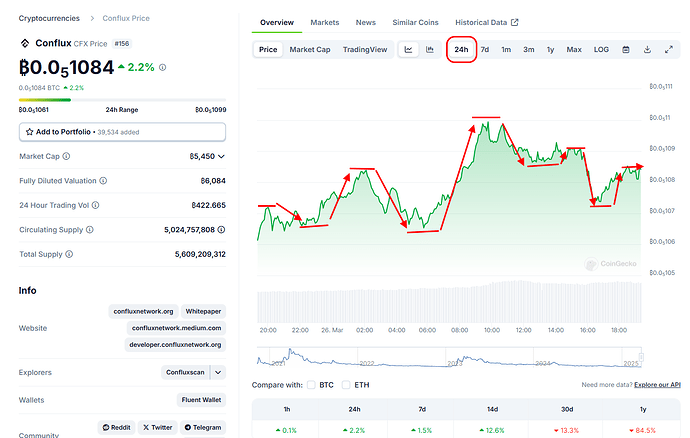Screen dimensions: 690x438
Task: Click the download chart data icon
Action: (647, 50)
